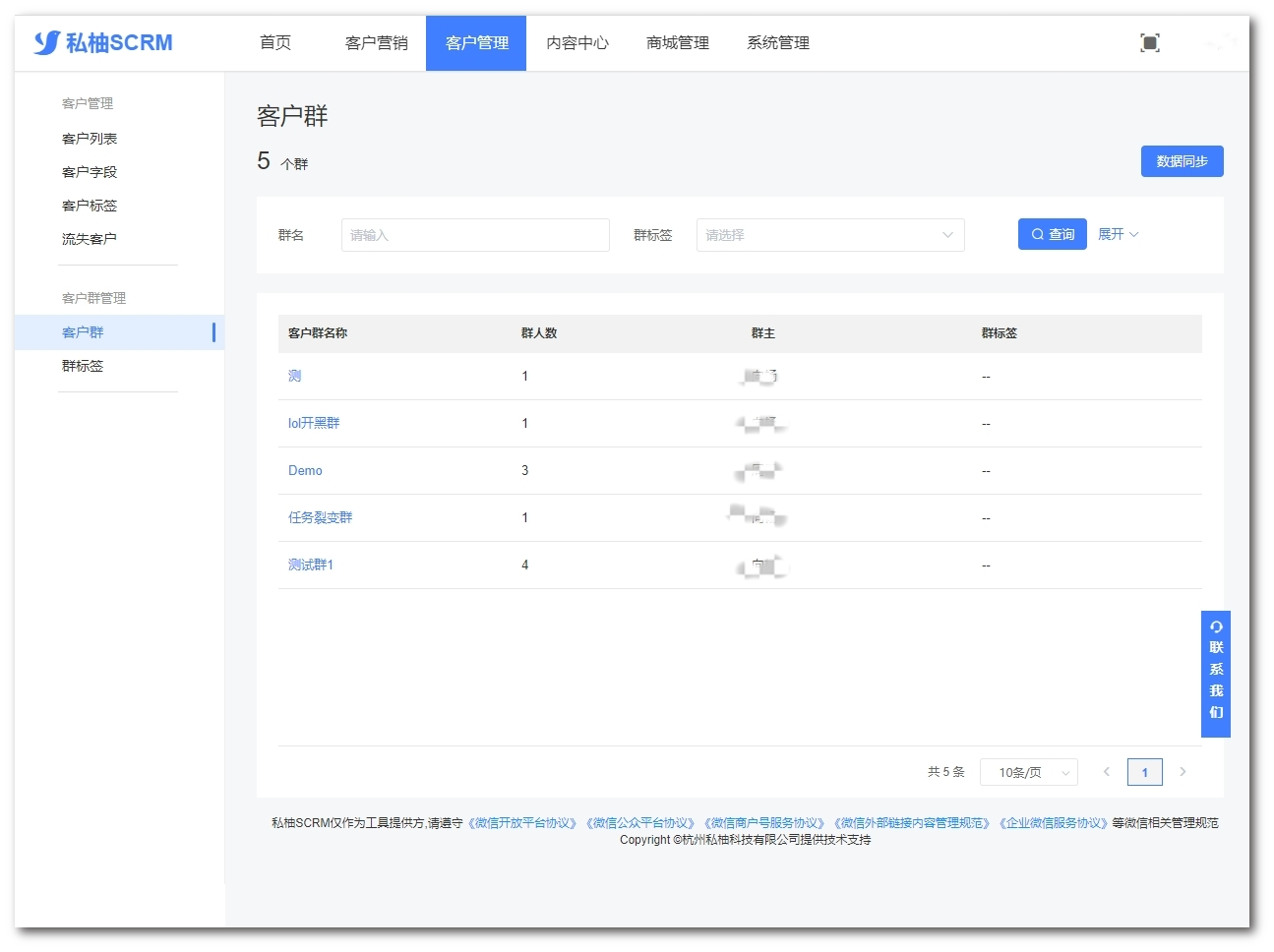Open the 群标签 select dropdown
This screenshot has width=1274, height=952.
click(829, 235)
